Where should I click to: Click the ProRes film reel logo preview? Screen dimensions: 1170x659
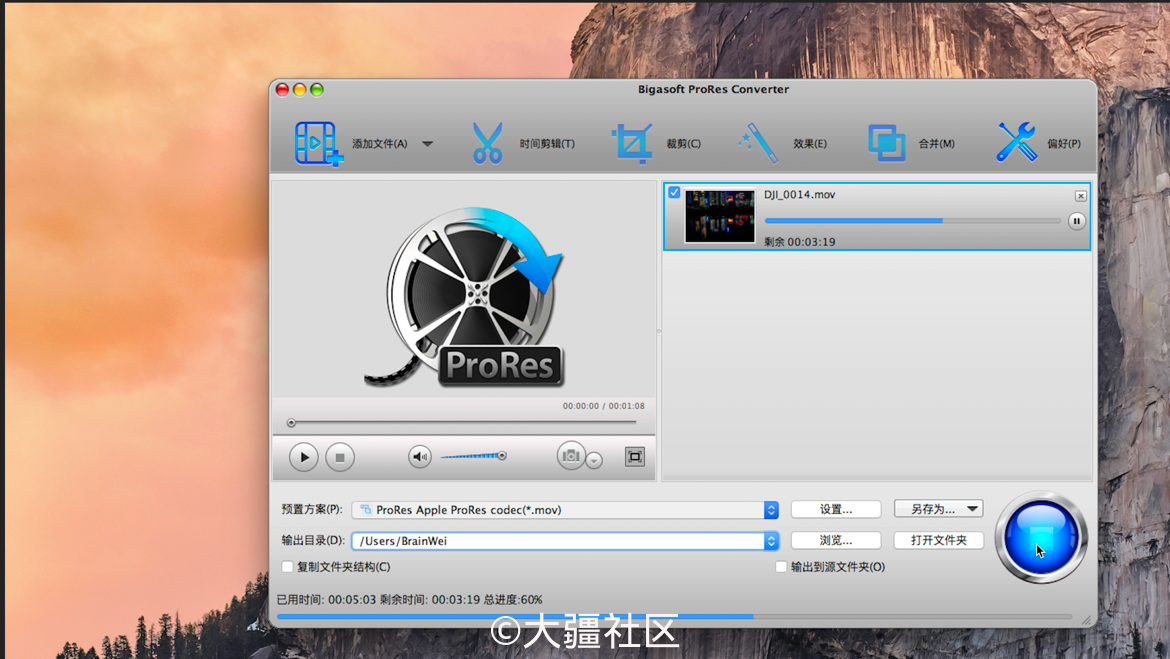coord(464,296)
